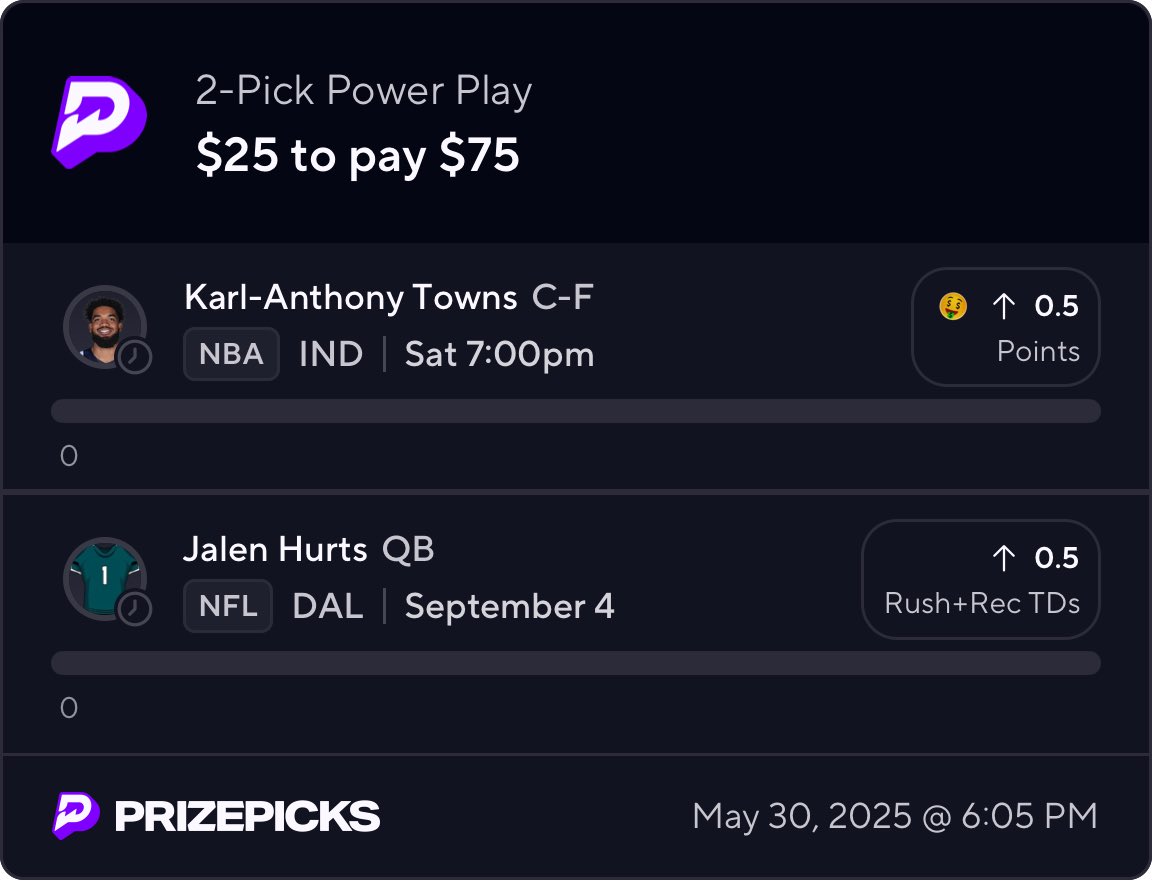
Task: Click the 2-Pick Power Play title
Action: tap(364, 92)
